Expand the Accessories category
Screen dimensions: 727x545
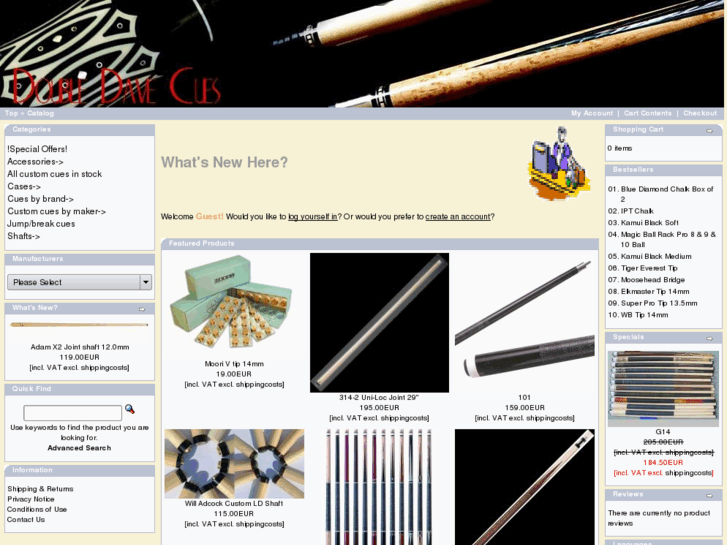pos(35,161)
